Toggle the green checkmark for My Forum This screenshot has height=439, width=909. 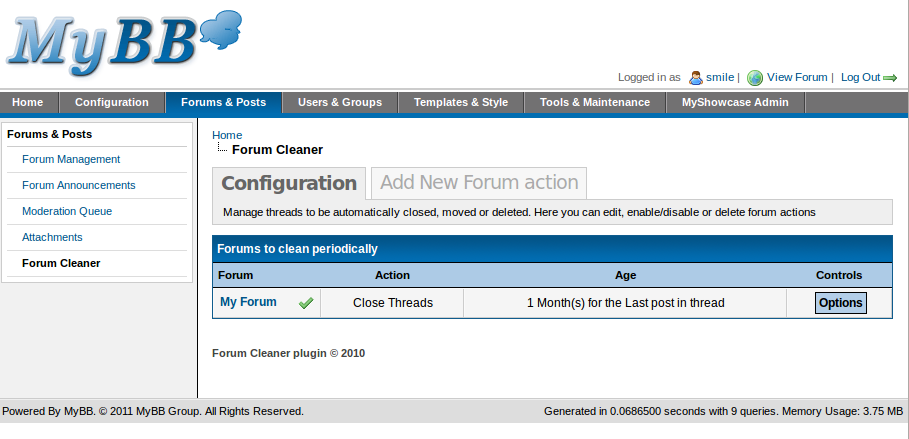pyautogui.click(x=306, y=303)
